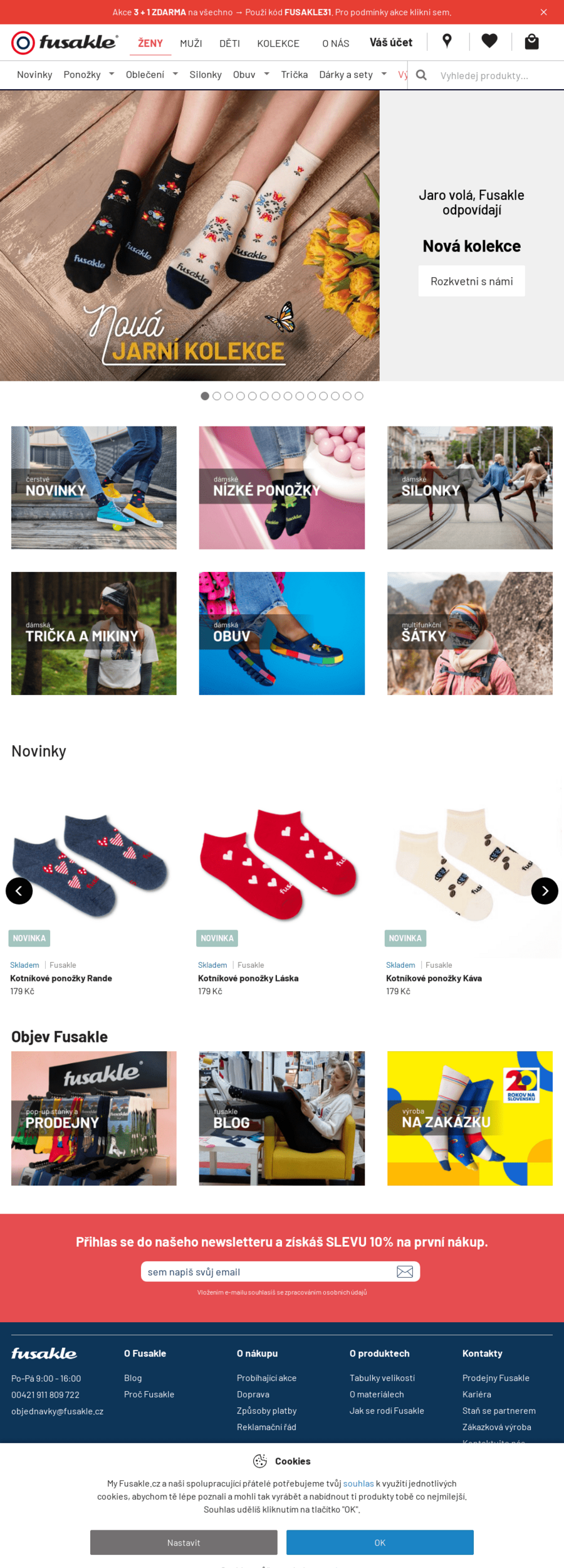The width and height of the screenshot is (564, 1568).
Task: Switch to the MUŽI tab
Action: click(191, 43)
